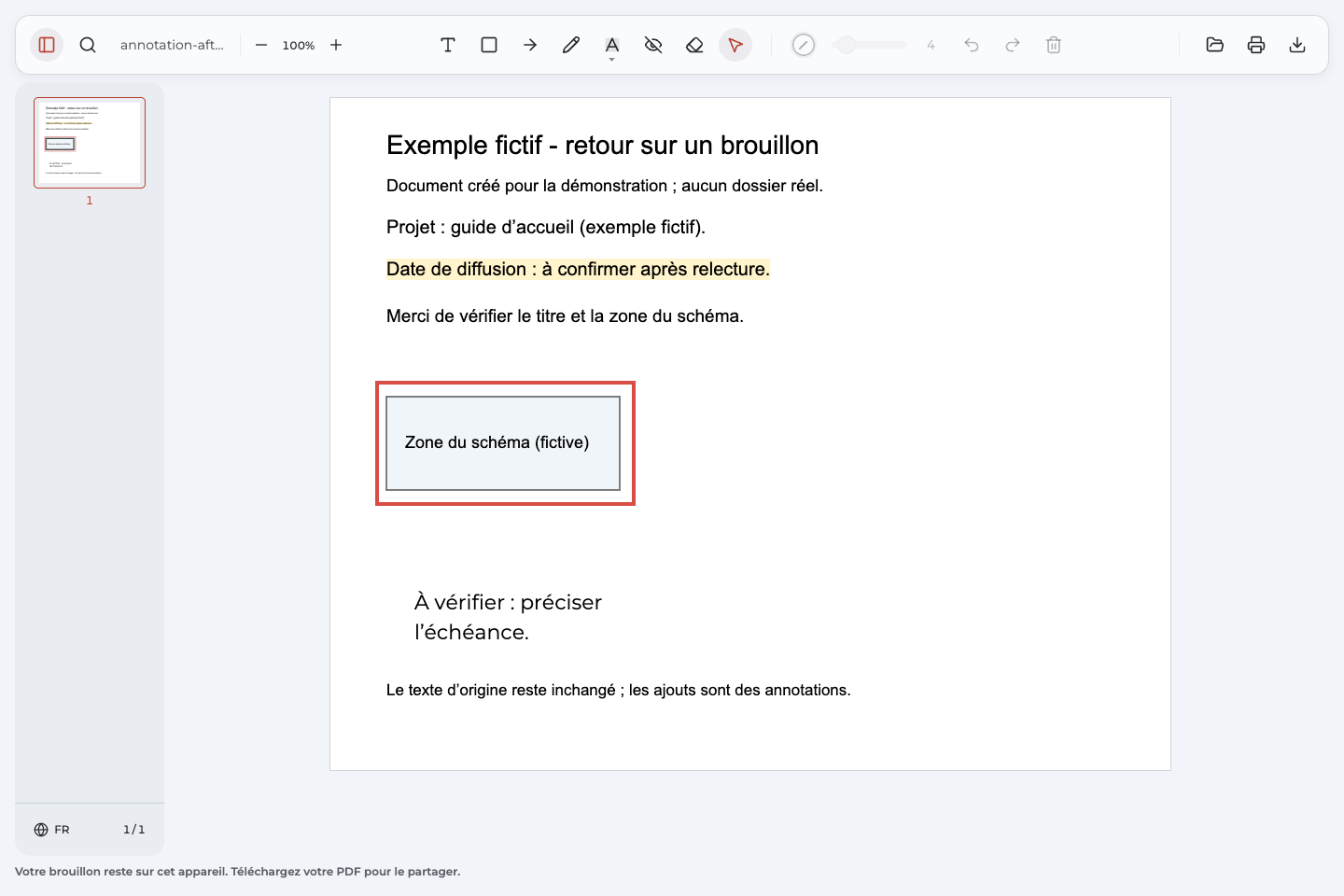The image size is (1344, 896).
Task: Select the Pencil draw tool
Action: tap(571, 45)
